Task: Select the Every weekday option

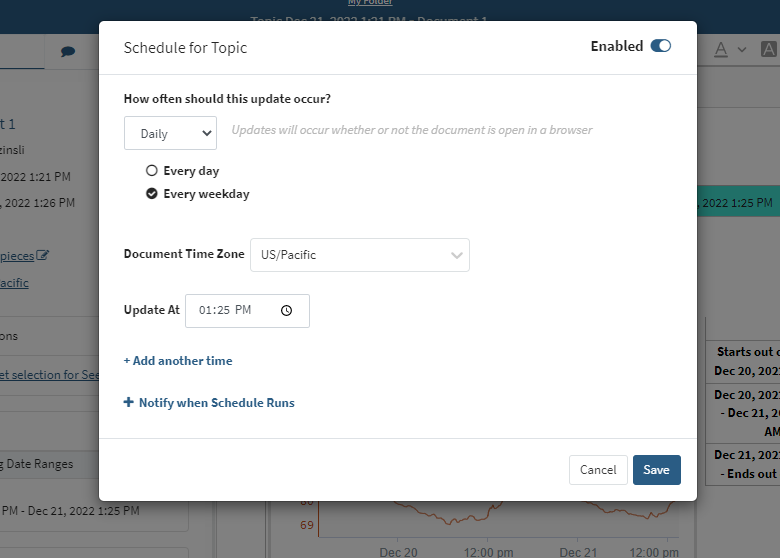Action: tap(152, 194)
